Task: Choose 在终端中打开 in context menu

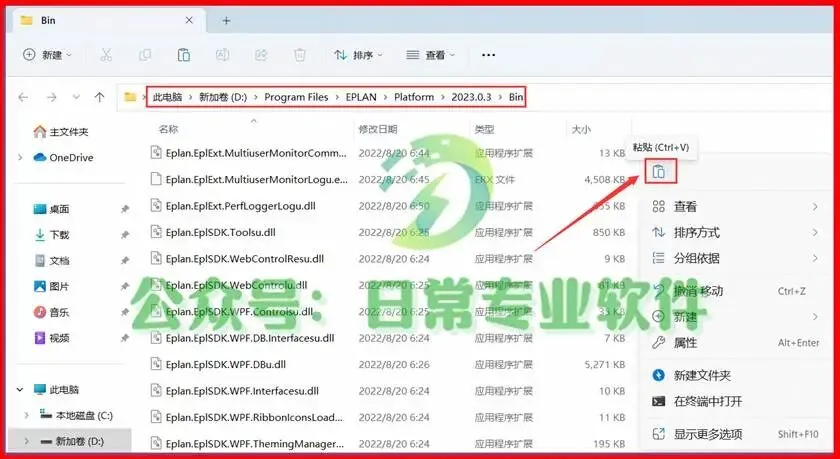Action: 736,401
